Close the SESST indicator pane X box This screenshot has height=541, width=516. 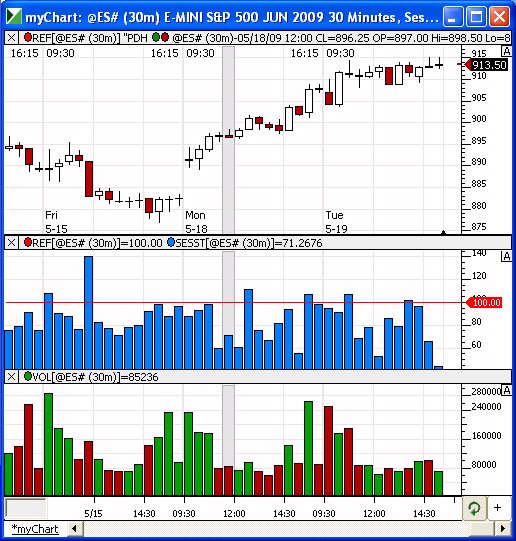11,243
